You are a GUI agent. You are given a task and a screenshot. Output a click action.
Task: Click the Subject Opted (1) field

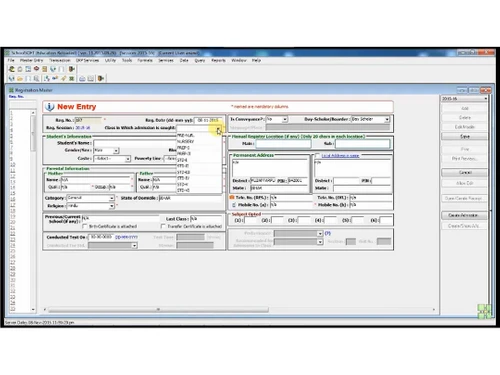click(x=250, y=220)
